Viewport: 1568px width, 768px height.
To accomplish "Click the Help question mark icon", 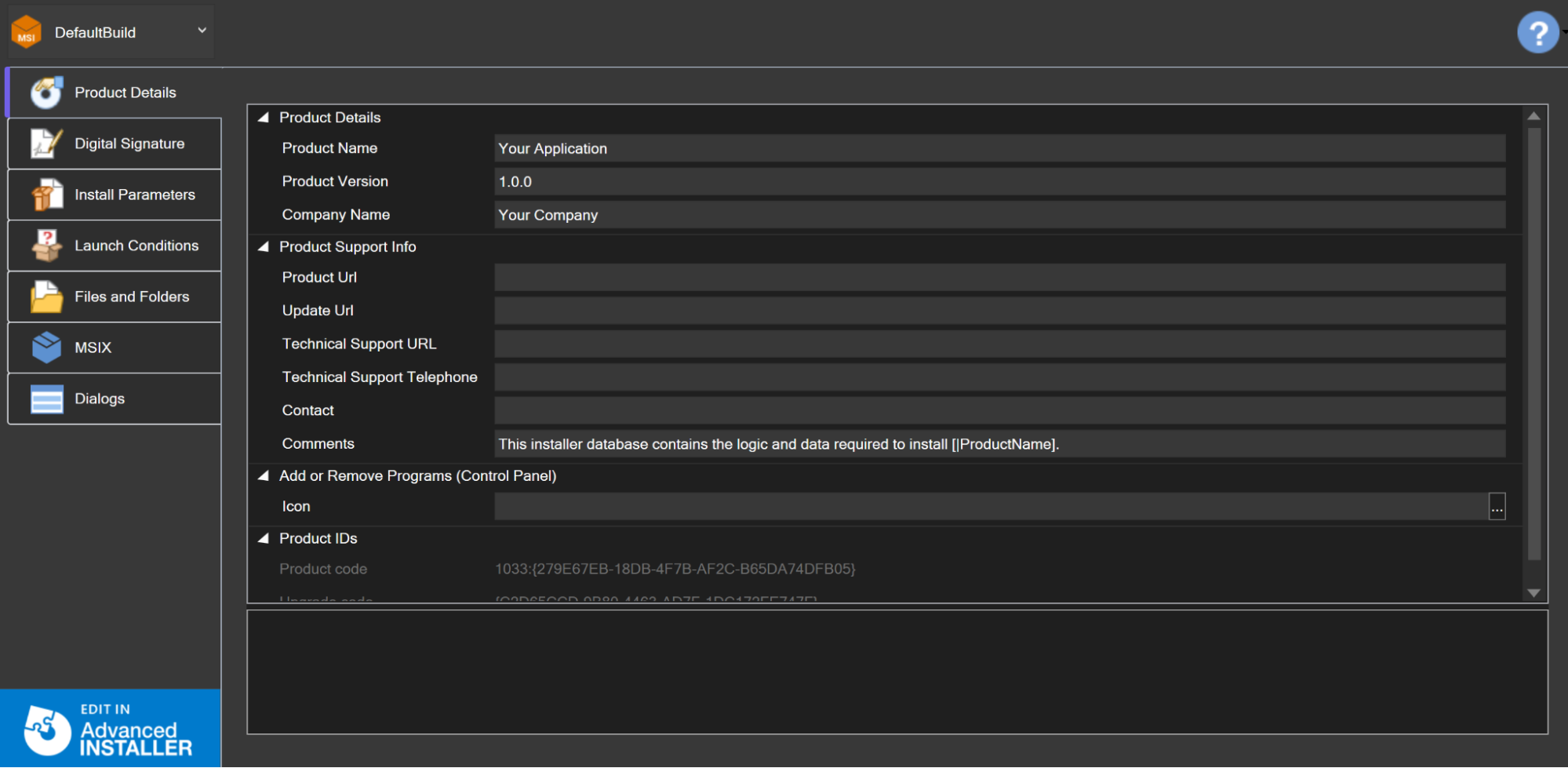I will point(1537,31).
